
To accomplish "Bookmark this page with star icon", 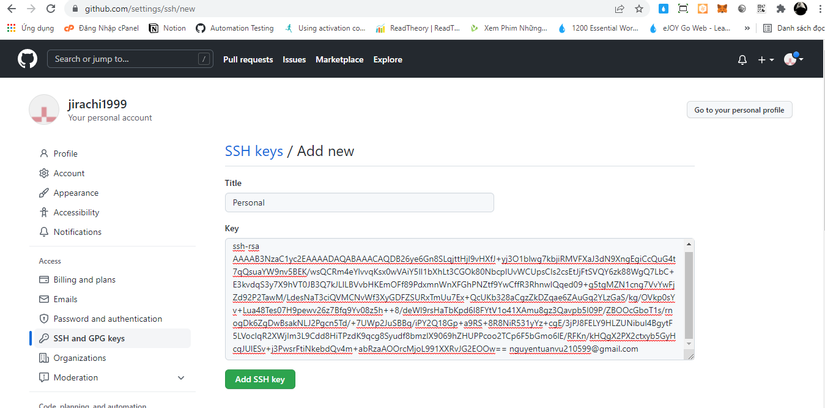I will click(x=639, y=8).
